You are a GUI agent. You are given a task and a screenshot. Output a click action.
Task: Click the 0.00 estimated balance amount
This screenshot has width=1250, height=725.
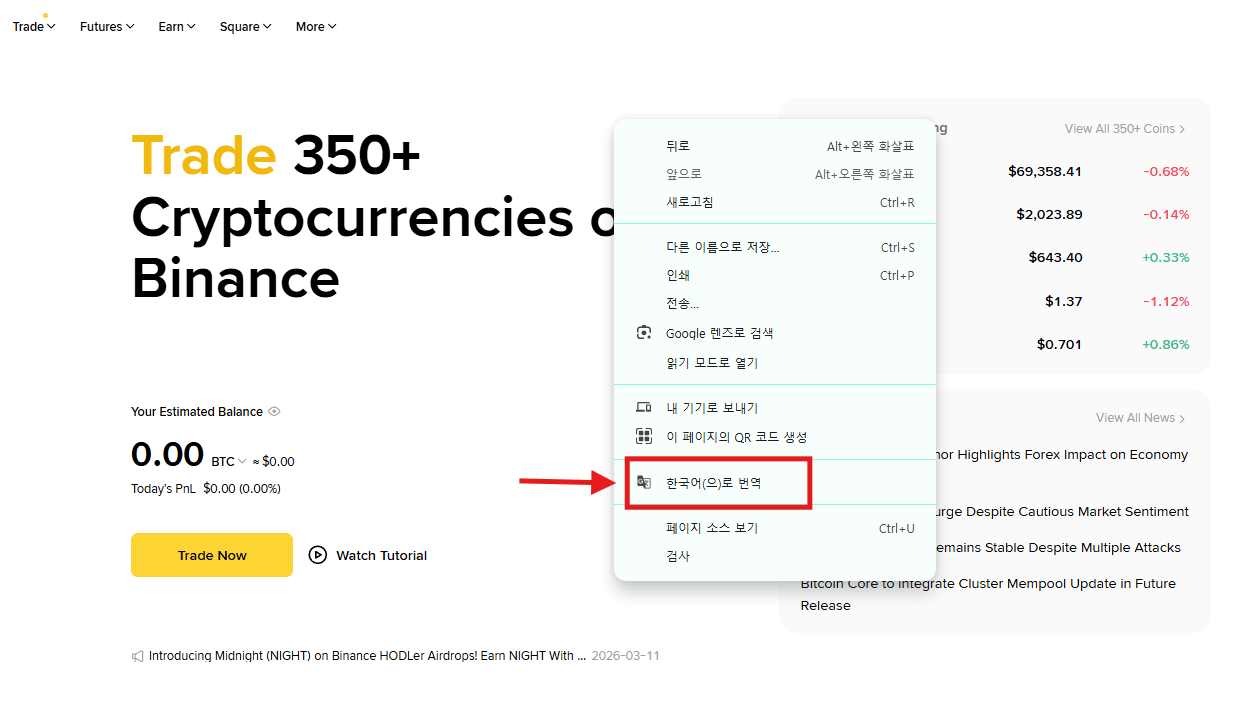pos(167,455)
